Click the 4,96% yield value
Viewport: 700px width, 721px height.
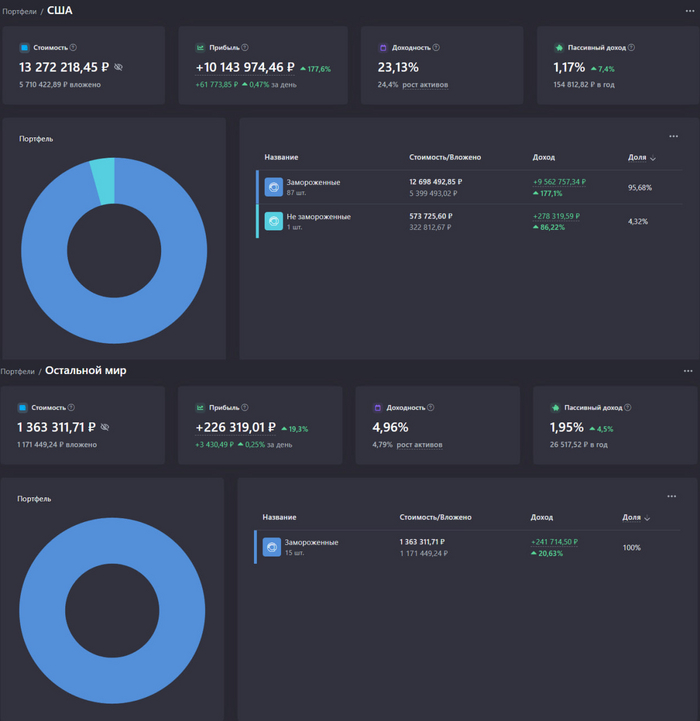click(x=390, y=428)
